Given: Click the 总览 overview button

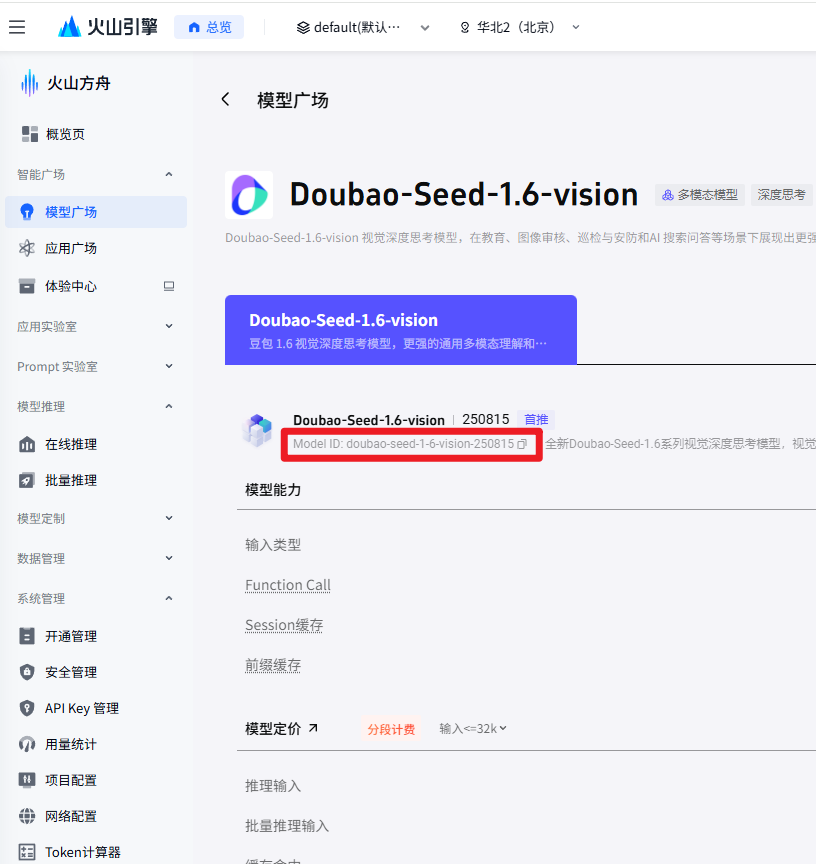Looking at the screenshot, I should click(x=209, y=27).
